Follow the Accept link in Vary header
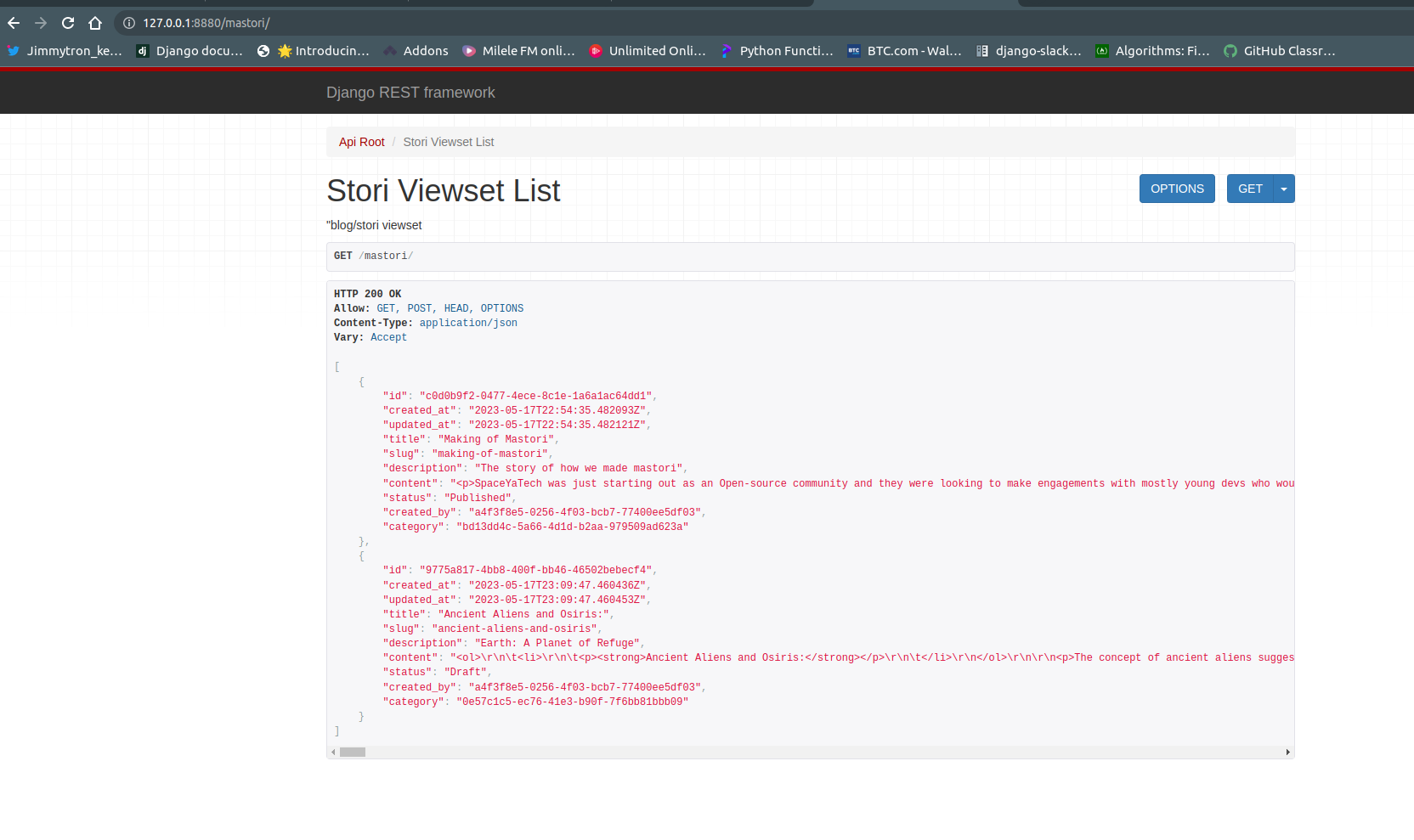The image size is (1414, 840). (x=388, y=337)
